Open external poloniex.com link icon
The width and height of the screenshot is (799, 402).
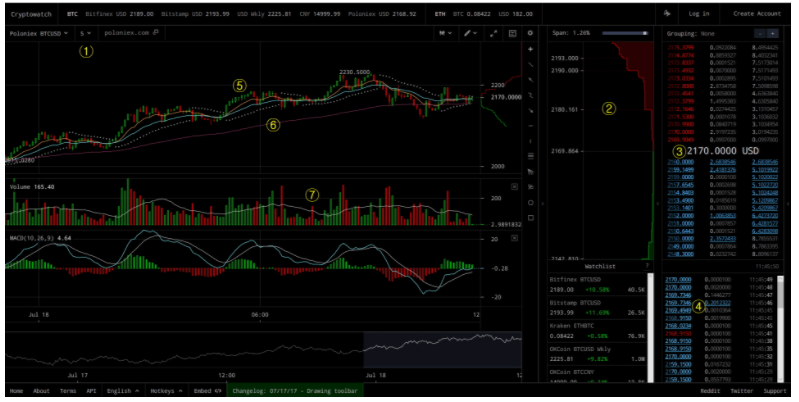click(x=156, y=33)
